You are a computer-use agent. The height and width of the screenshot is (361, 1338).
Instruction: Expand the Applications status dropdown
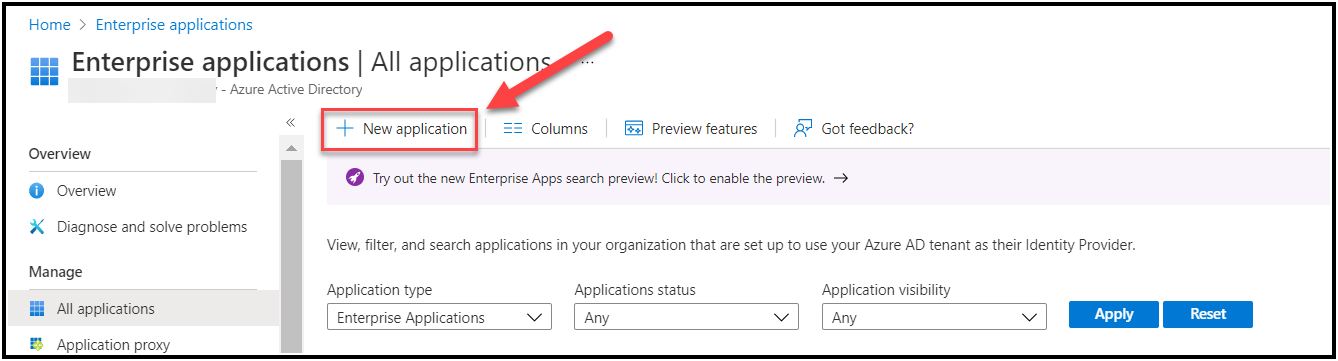pos(686,318)
